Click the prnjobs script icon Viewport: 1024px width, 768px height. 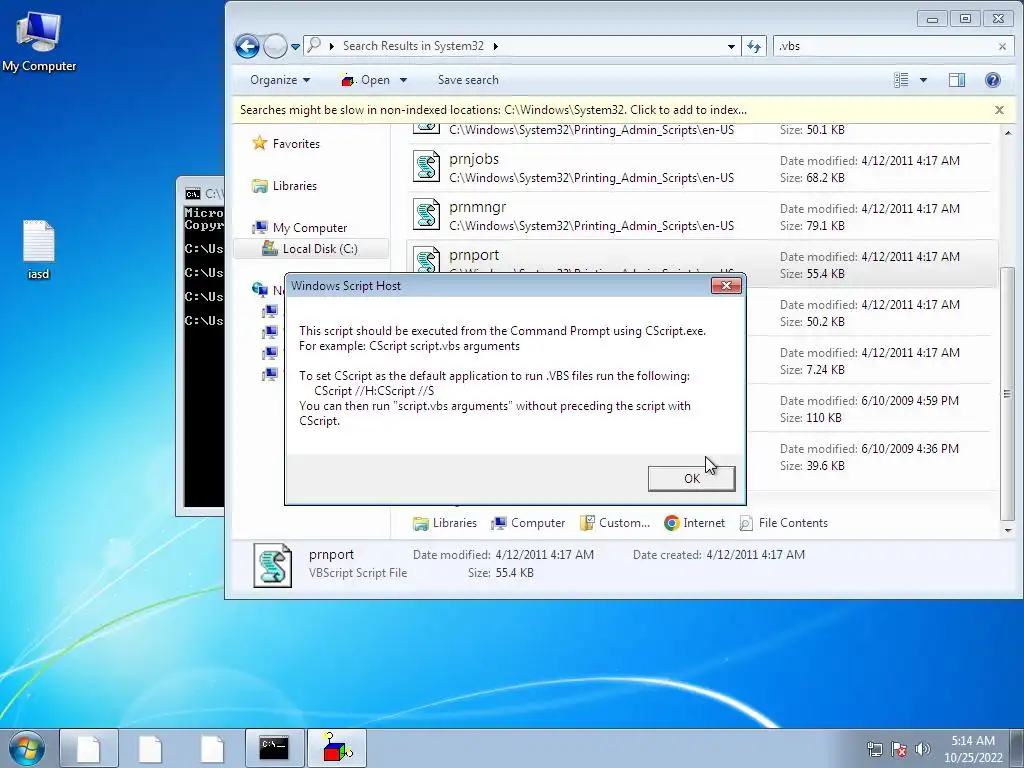426,166
